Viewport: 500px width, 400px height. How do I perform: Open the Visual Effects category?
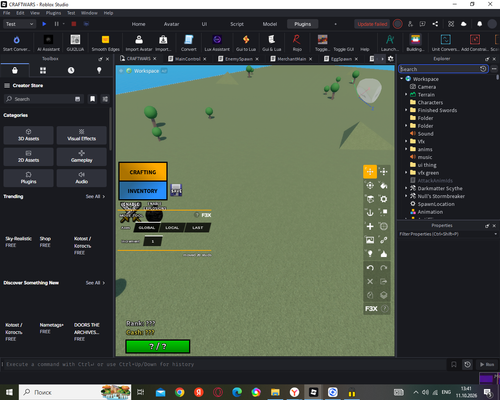point(82,135)
